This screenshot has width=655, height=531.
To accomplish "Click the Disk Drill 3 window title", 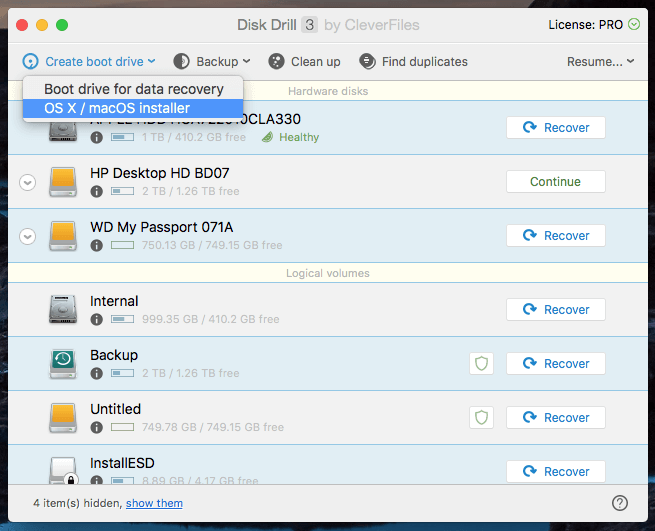I will click(328, 25).
